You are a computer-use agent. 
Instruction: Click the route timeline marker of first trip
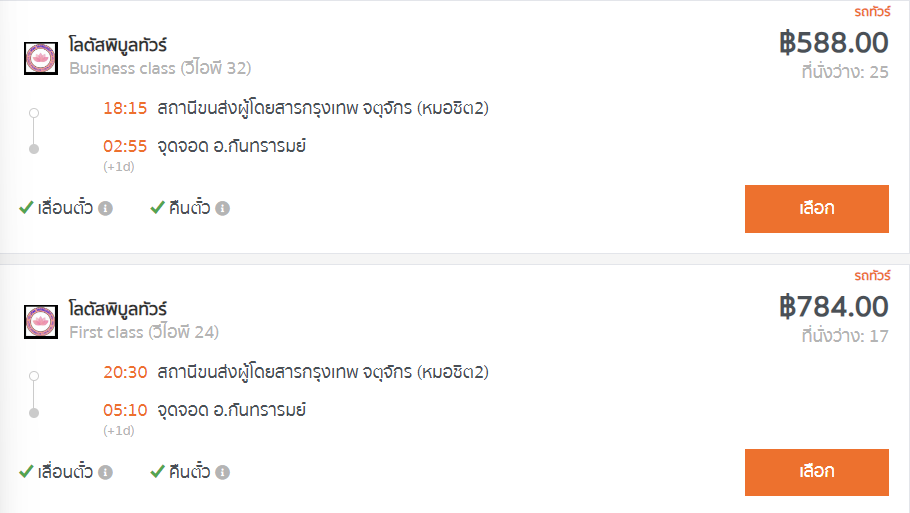34,131
